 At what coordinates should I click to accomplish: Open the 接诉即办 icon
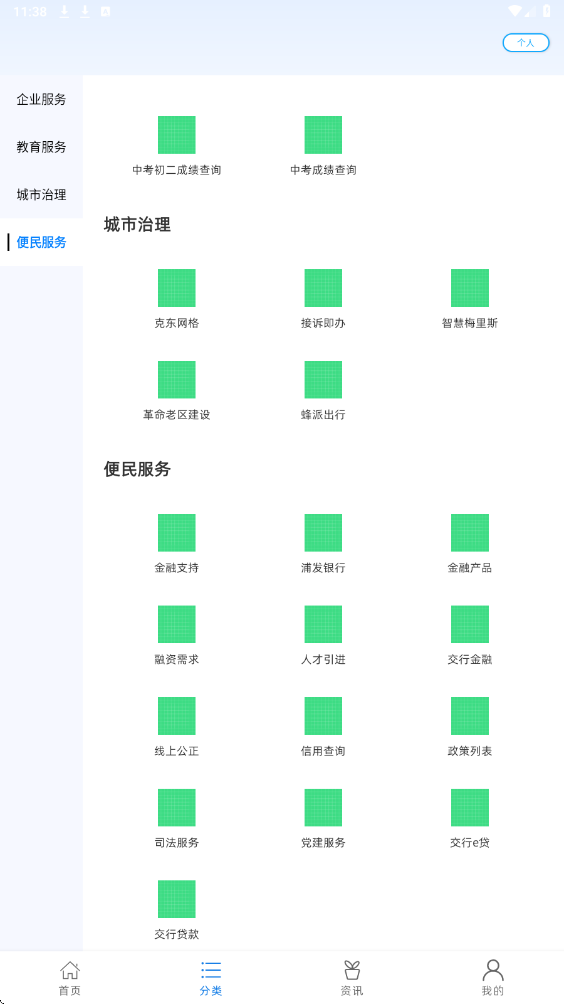click(x=323, y=288)
